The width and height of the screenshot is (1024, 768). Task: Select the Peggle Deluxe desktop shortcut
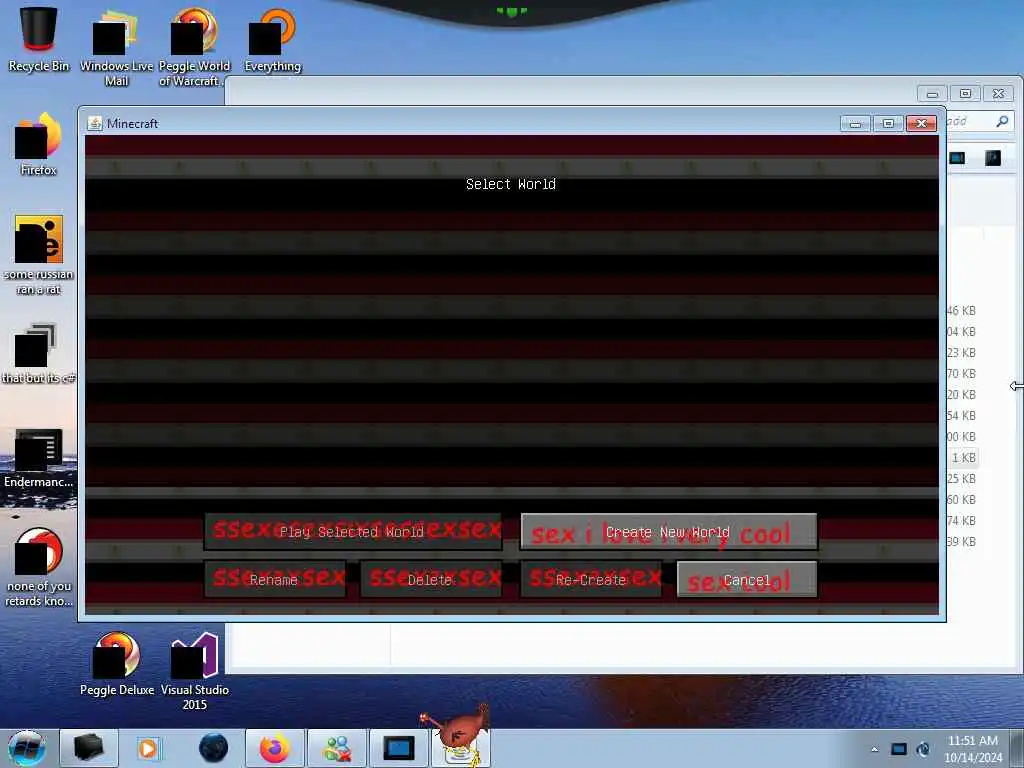click(117, 664)
